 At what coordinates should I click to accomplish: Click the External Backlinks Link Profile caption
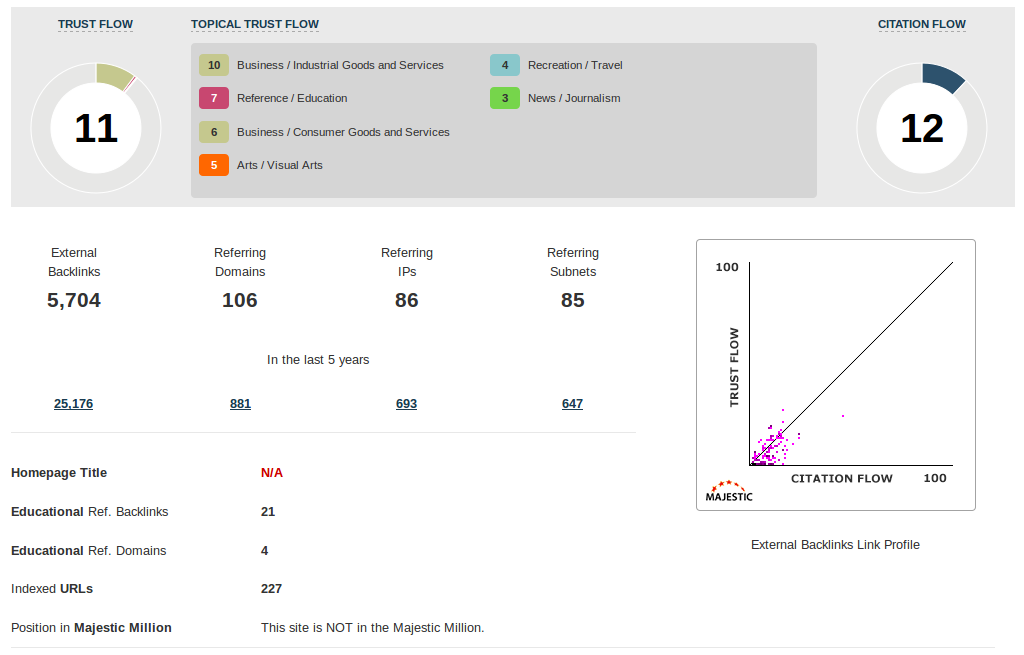tap(835, 545)
